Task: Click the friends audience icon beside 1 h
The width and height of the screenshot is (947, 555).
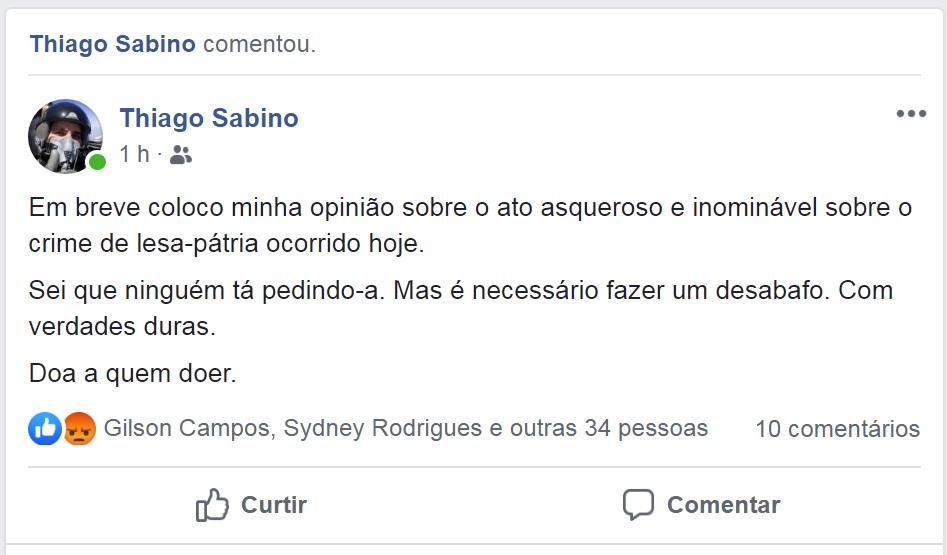Action: [181, 155]
